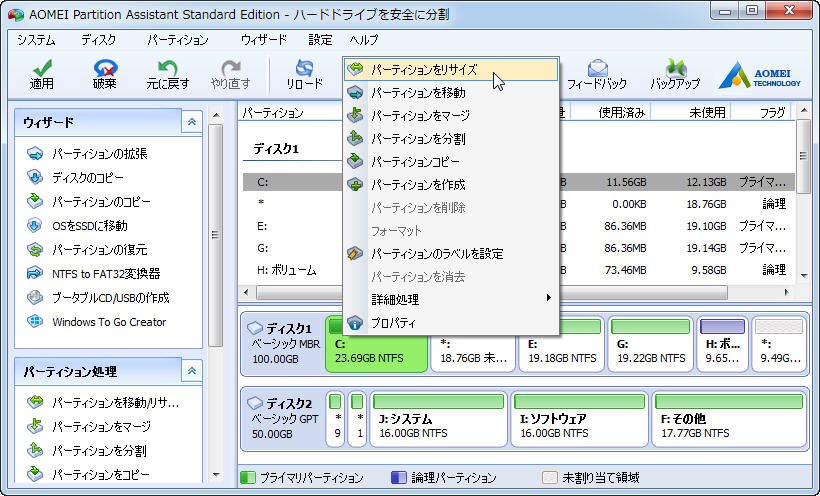This screenshot has height=496, width=820.
Task: Click the パーティションのコピー wizard icon
Action: tap(35, 201)
